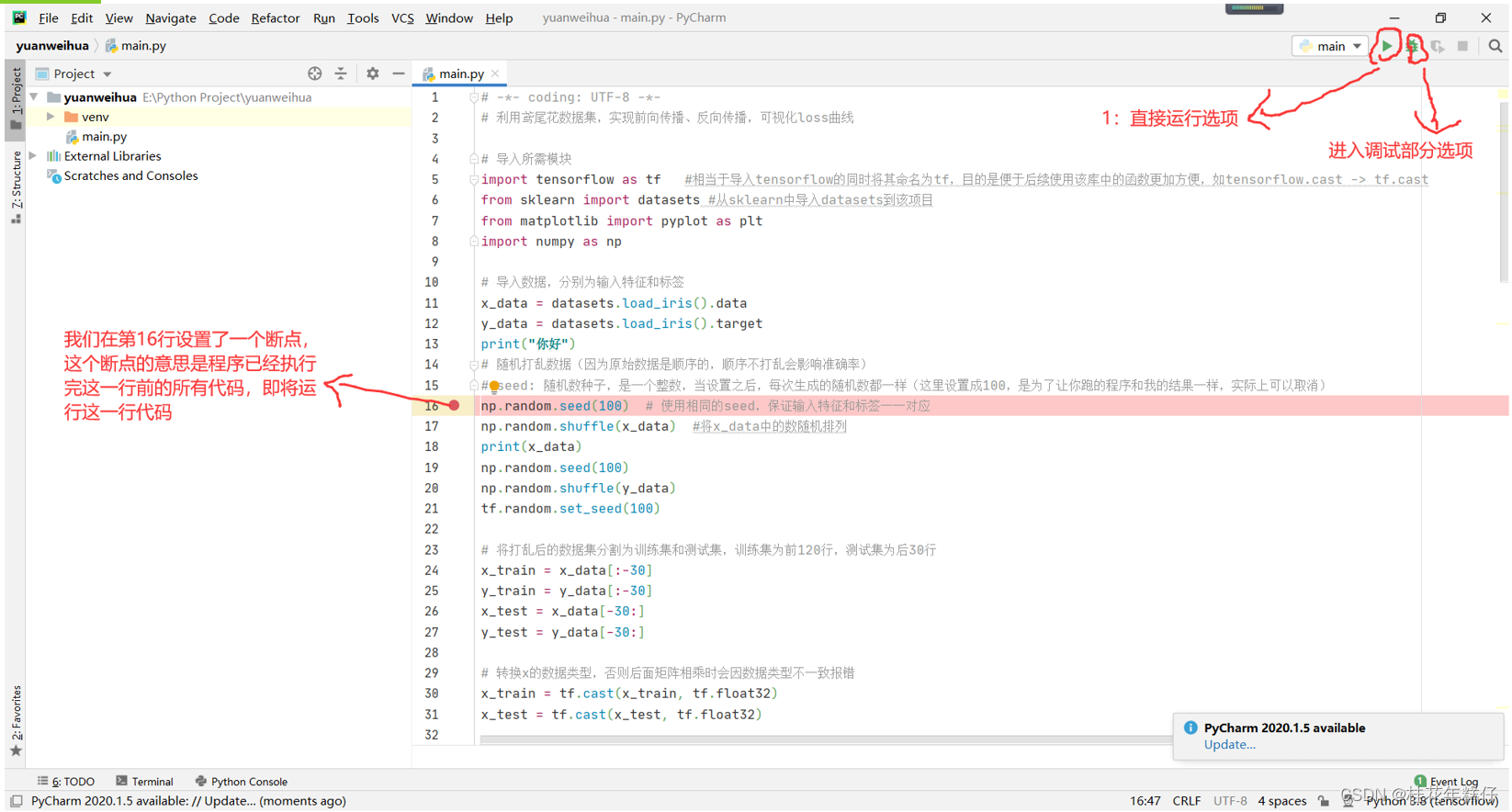The image size is (1512, 812).
Task: Open the run configuration main dropdown
Action: [1330, 46]
